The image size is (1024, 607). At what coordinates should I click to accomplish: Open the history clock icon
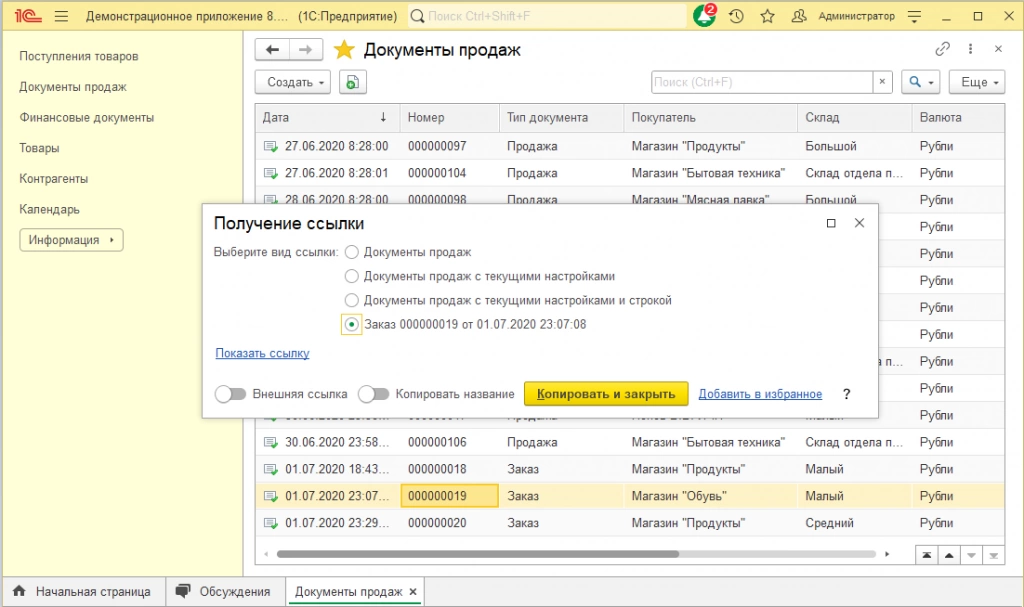(x=737, y=17)
